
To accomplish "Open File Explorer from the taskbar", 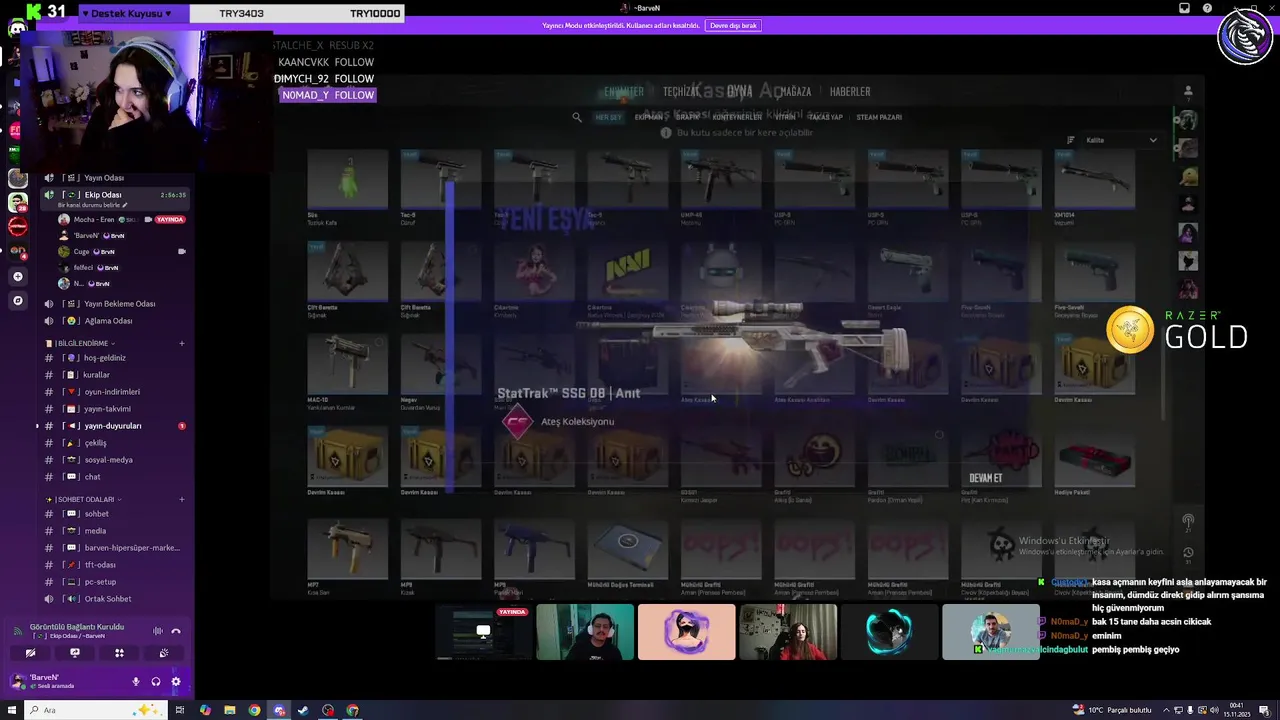I will point(230,710).
